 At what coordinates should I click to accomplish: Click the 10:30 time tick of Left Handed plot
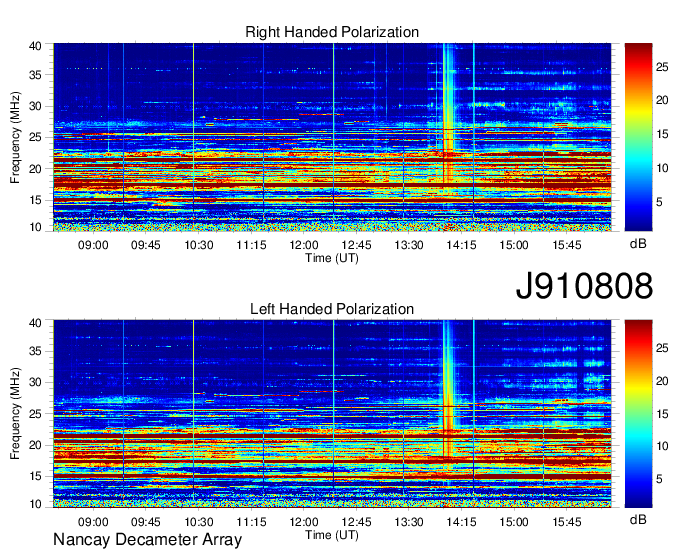(x=199, y=522)
